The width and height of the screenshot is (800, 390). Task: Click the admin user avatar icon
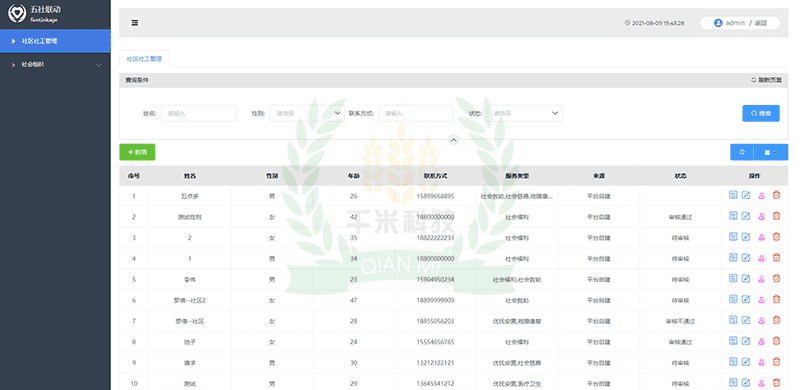pos(718,23)
